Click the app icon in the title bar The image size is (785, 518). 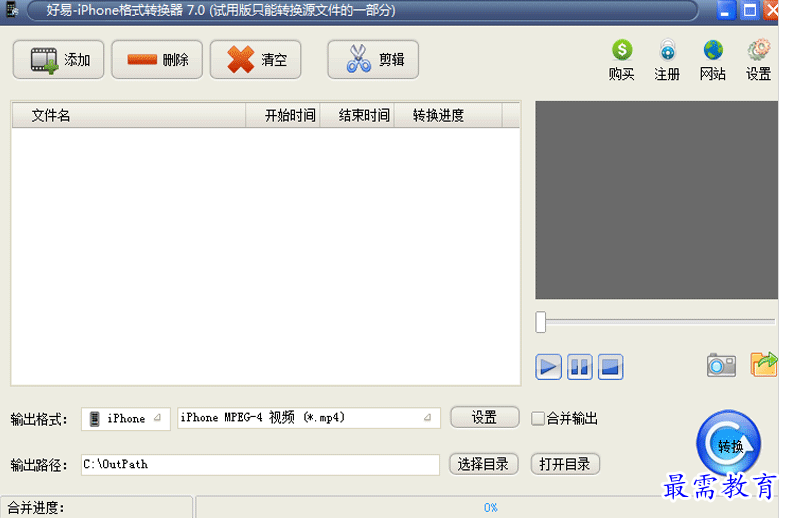(x=12, y=10)
